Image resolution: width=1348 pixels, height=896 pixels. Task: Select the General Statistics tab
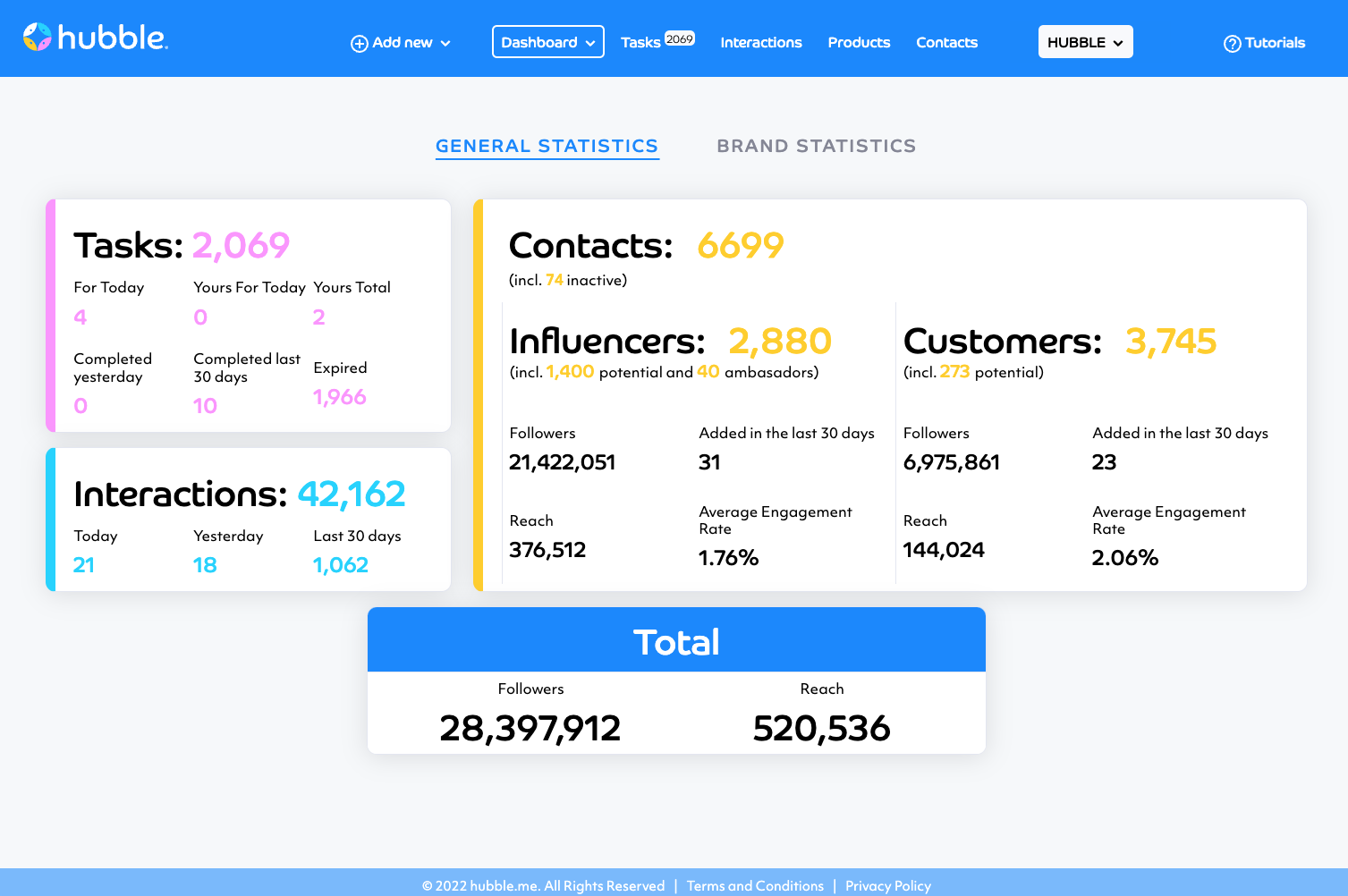click(547, 145)
